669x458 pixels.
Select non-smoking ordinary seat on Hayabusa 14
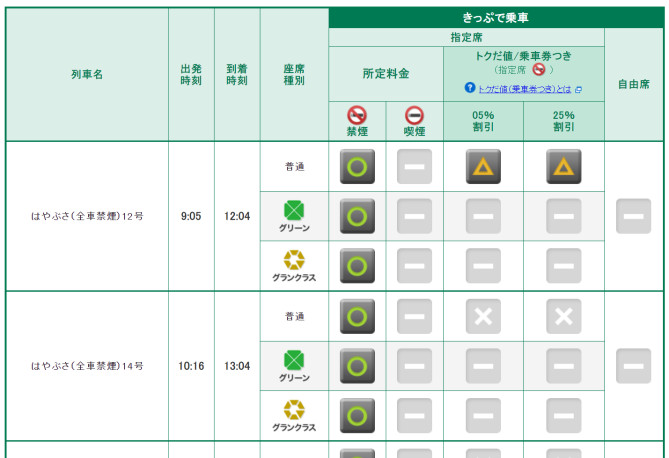[x=357, y=316]
